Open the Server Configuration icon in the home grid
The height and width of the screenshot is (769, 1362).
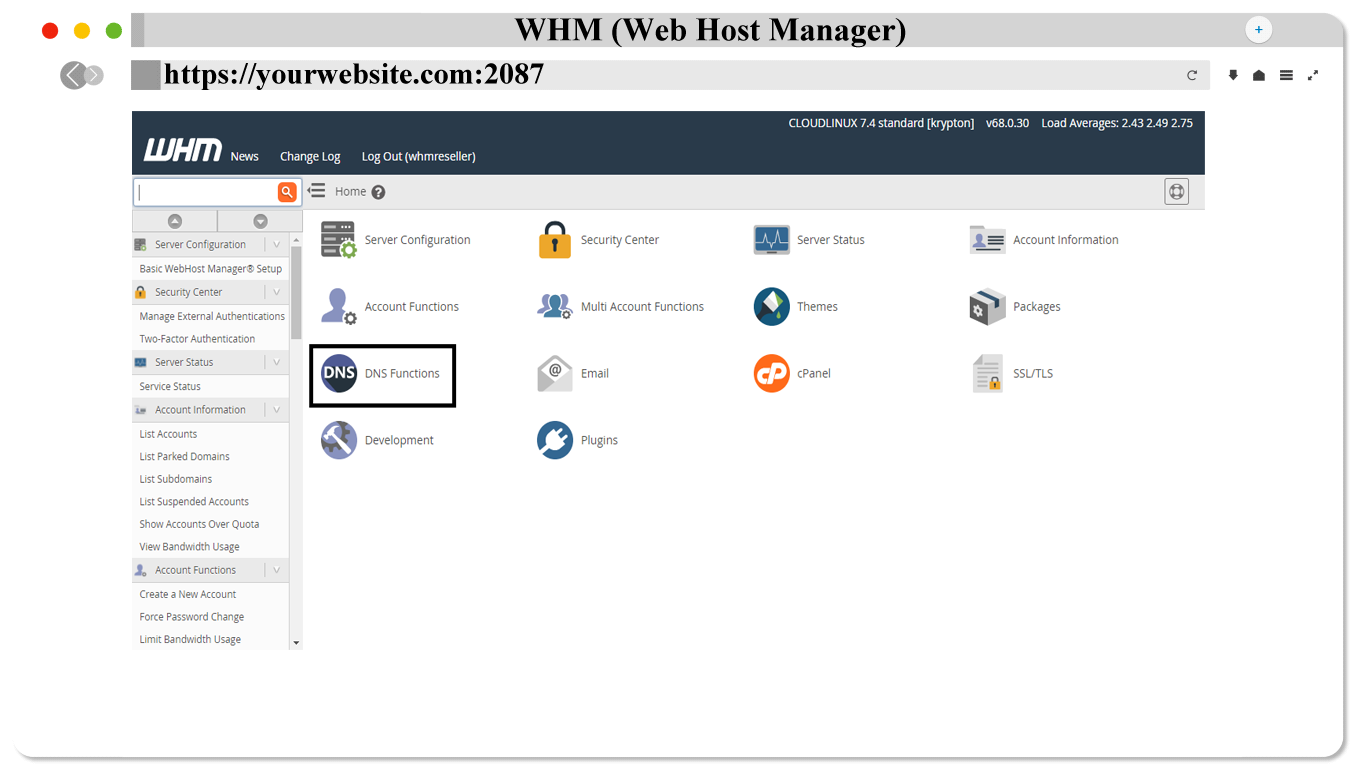(x=338, y=240)
